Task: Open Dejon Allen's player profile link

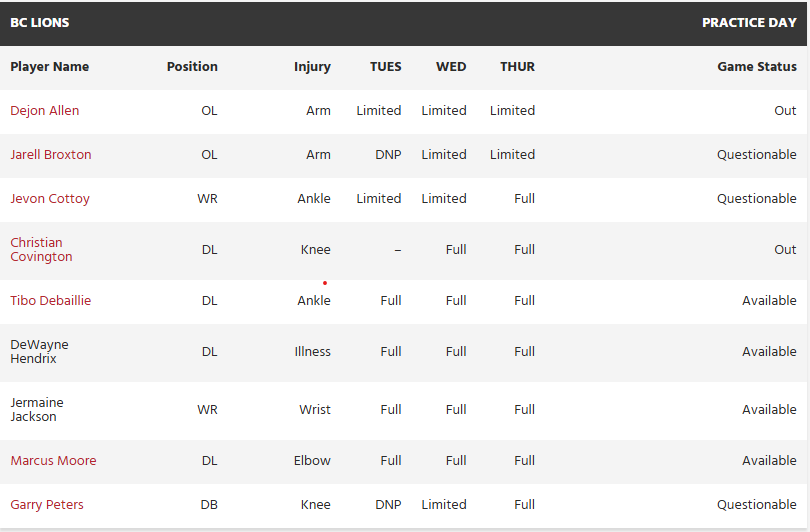Action: click(45, 111)
